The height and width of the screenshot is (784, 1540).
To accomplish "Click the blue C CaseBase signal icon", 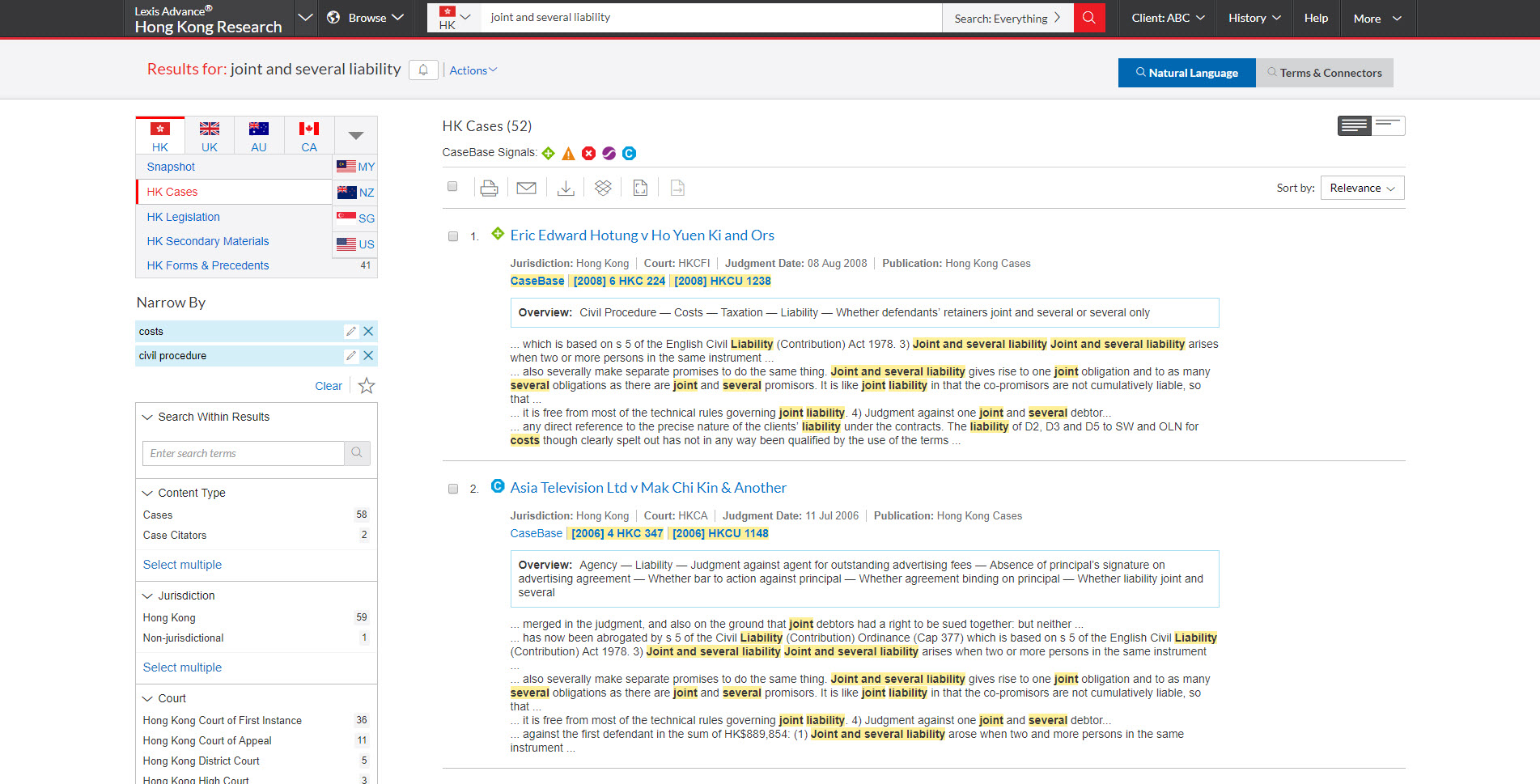I will (629, 153).
